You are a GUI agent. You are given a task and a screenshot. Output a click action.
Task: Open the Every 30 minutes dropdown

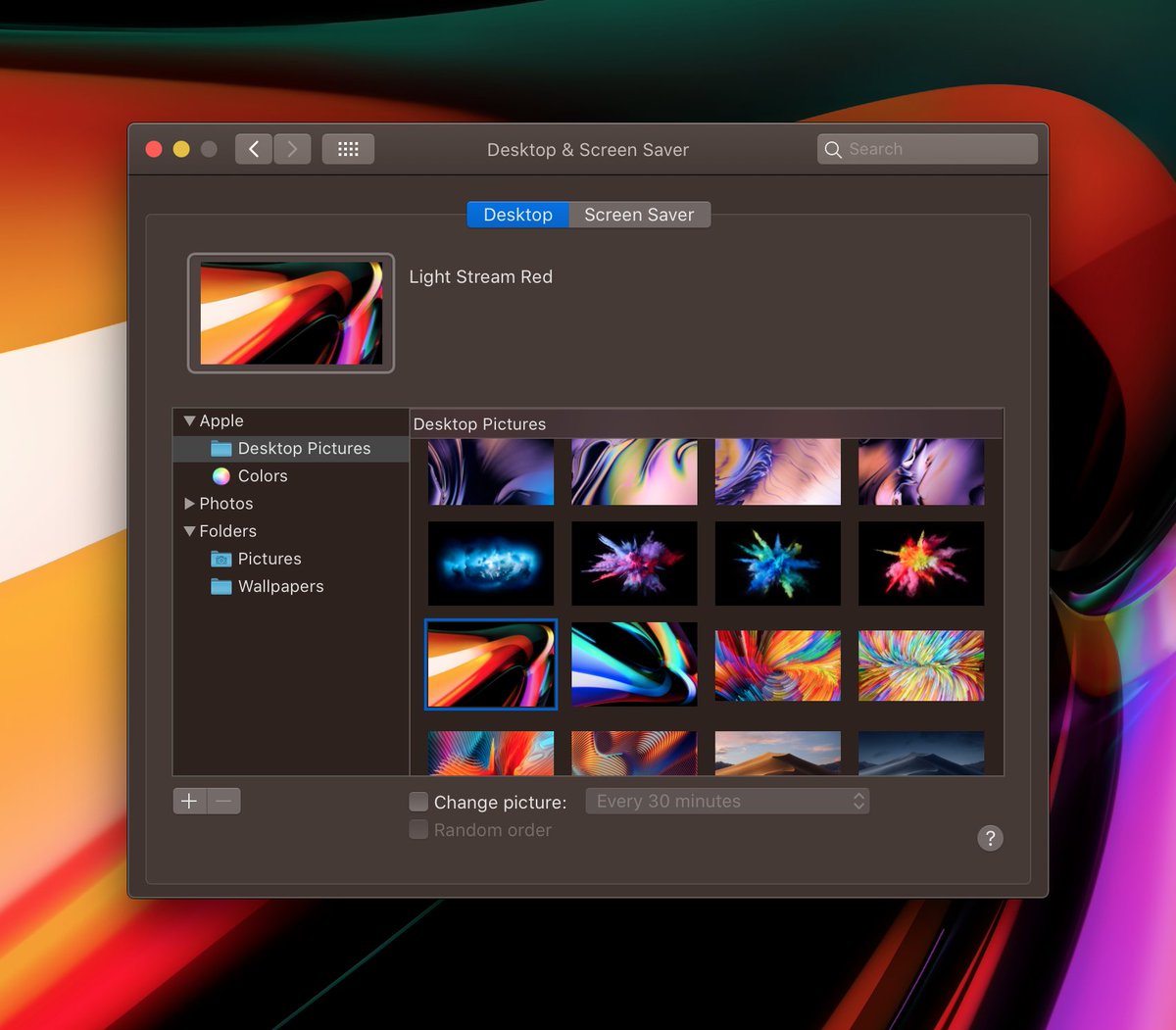(x=727, y=801)
